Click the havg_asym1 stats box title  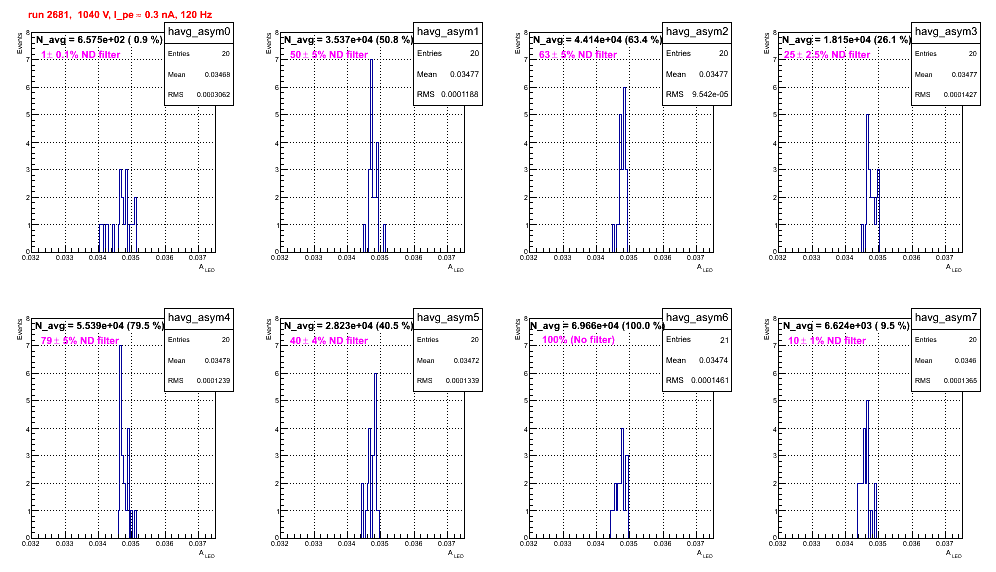(x=448, y=31)
